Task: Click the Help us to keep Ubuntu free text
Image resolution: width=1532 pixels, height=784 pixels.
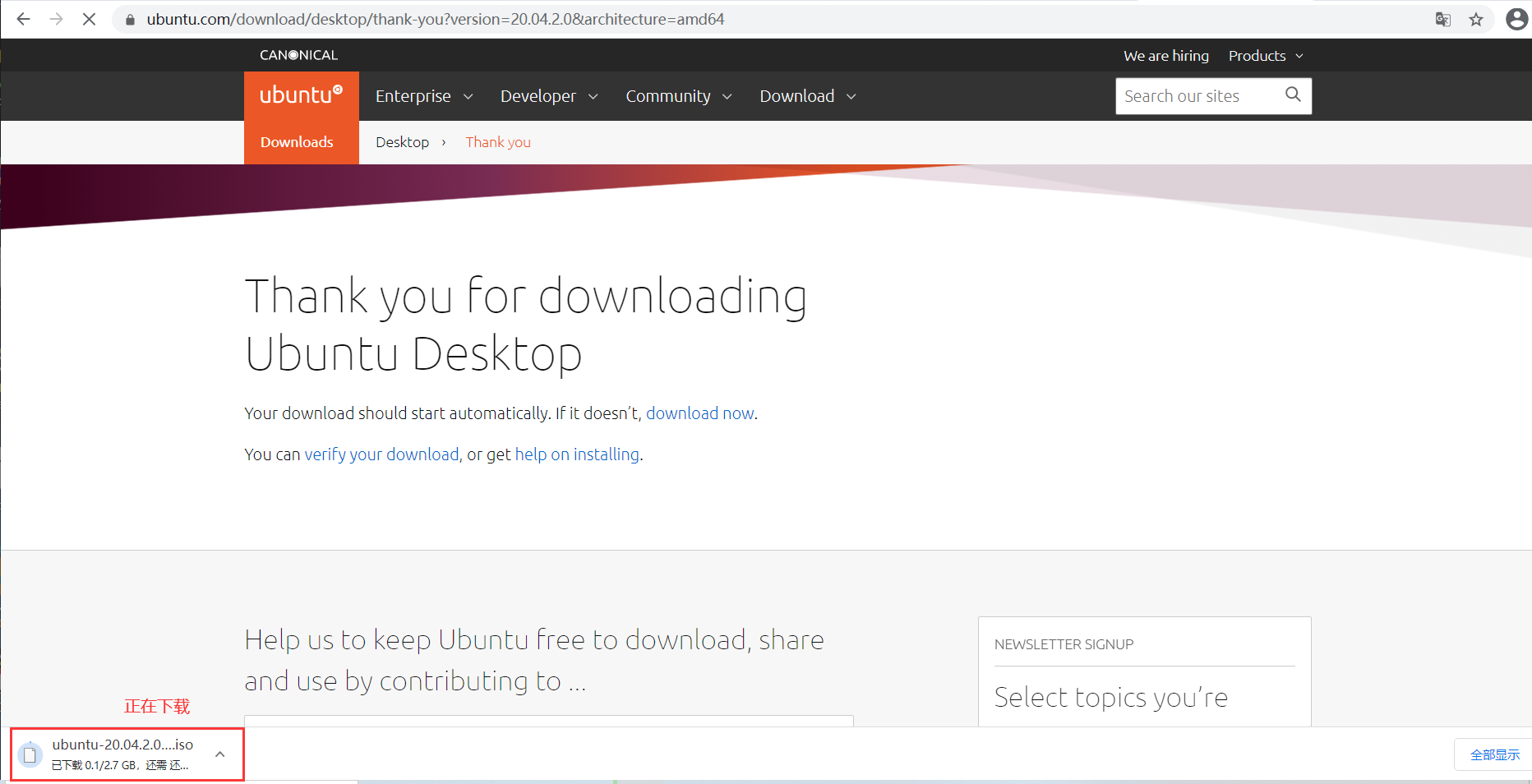Action: 534,661
